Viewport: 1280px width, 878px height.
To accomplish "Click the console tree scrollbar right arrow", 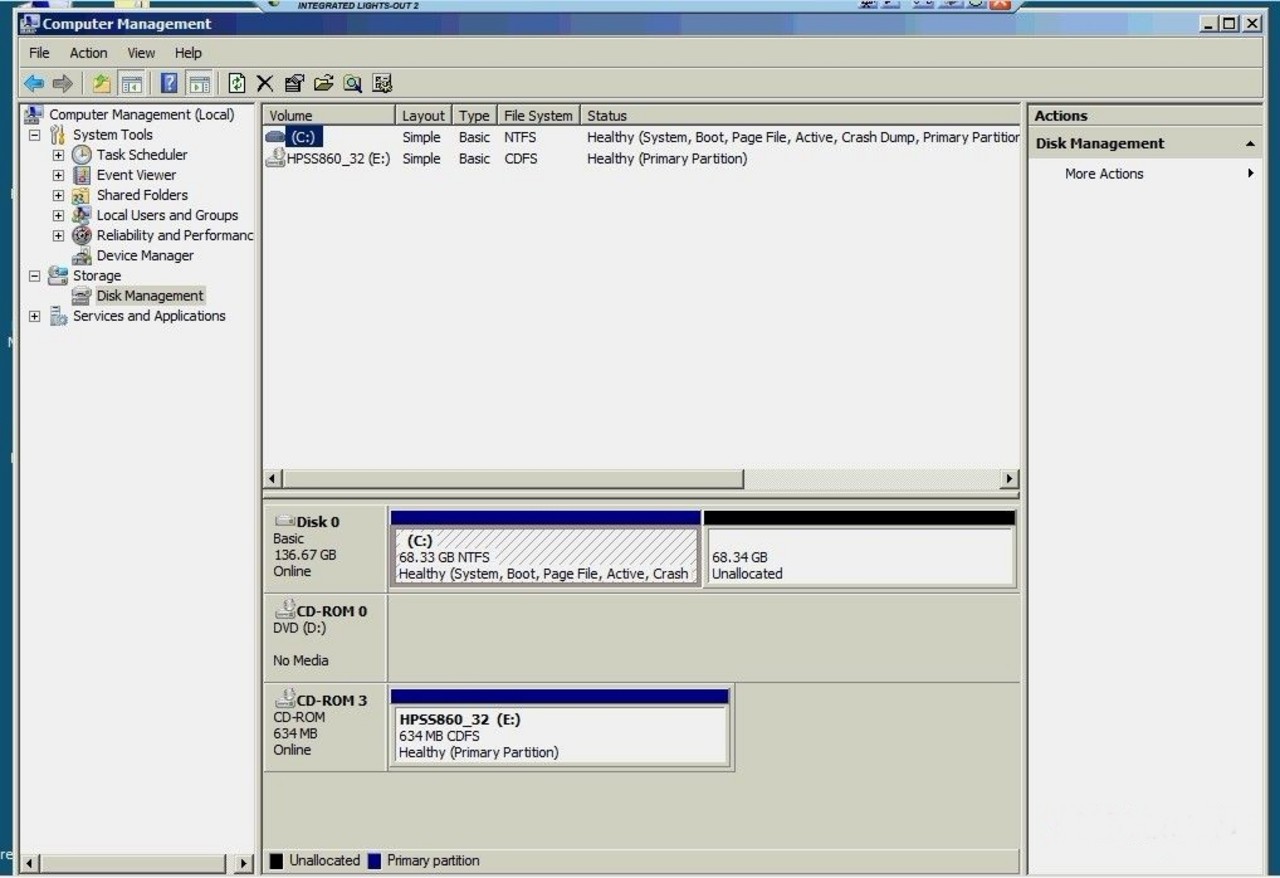I will point(244,863).
